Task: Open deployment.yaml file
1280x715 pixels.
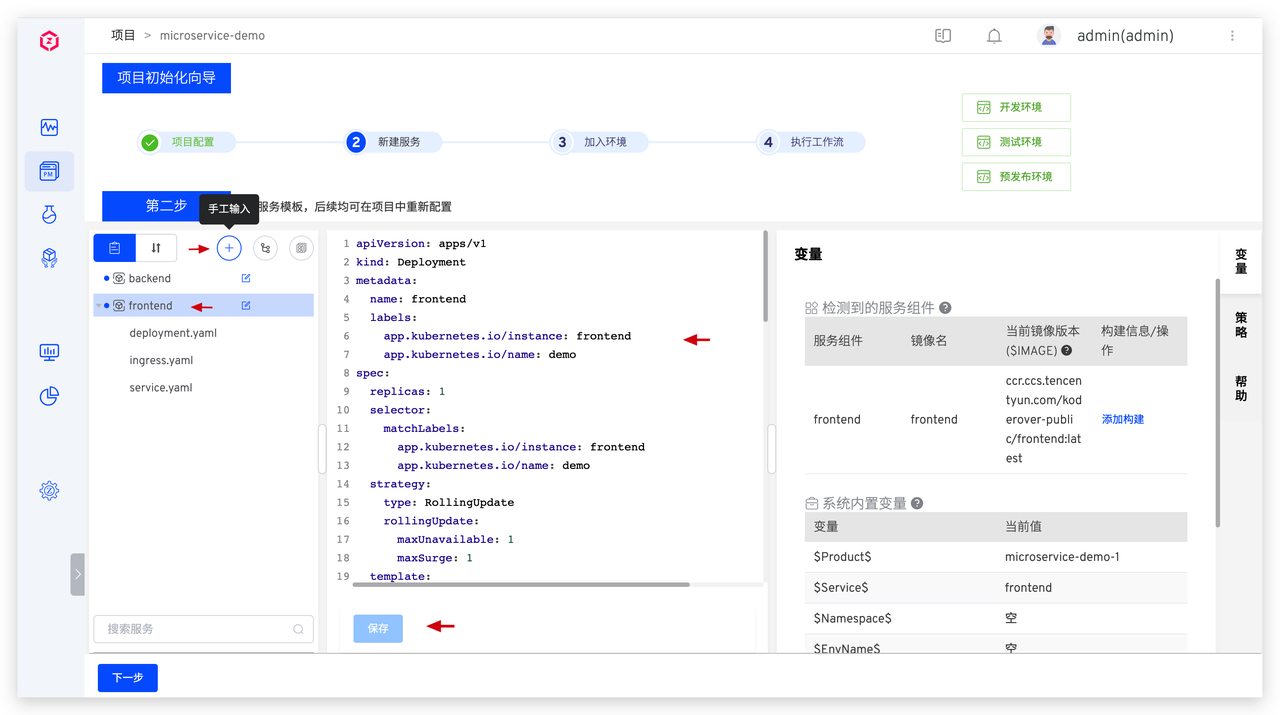Action: [x=173, y=333]
